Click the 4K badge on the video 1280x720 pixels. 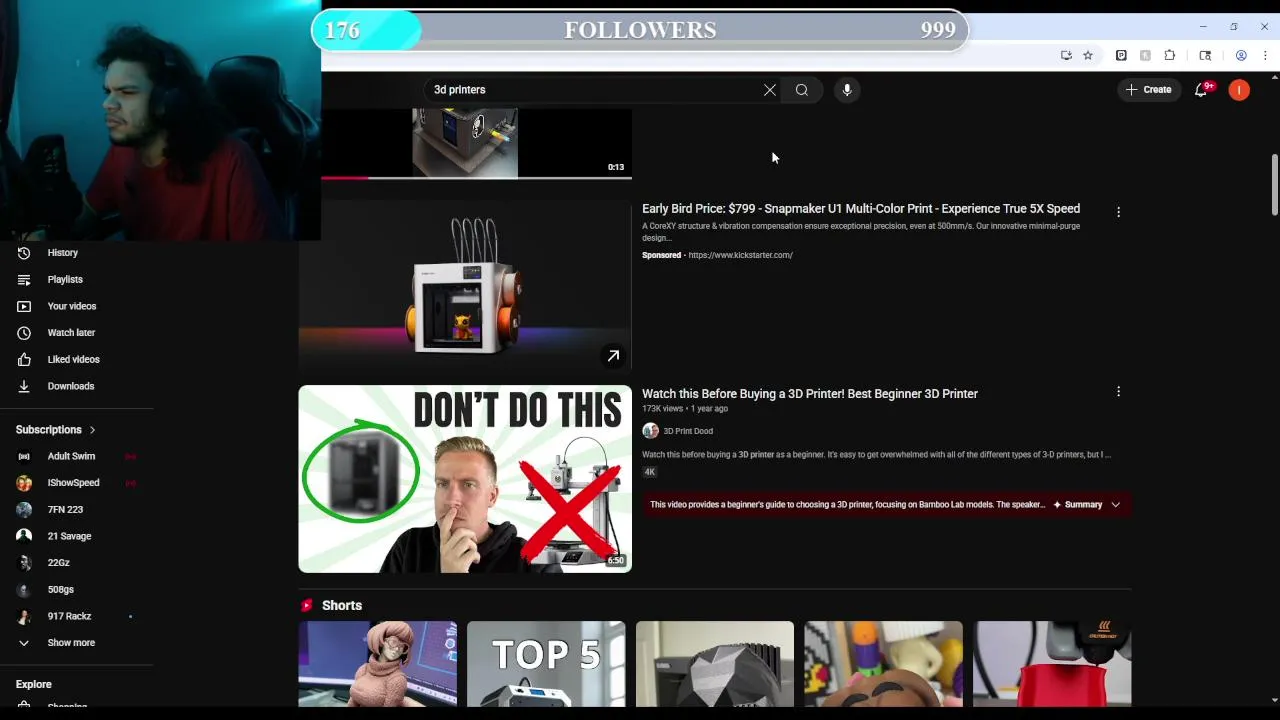tap(650, 472)
